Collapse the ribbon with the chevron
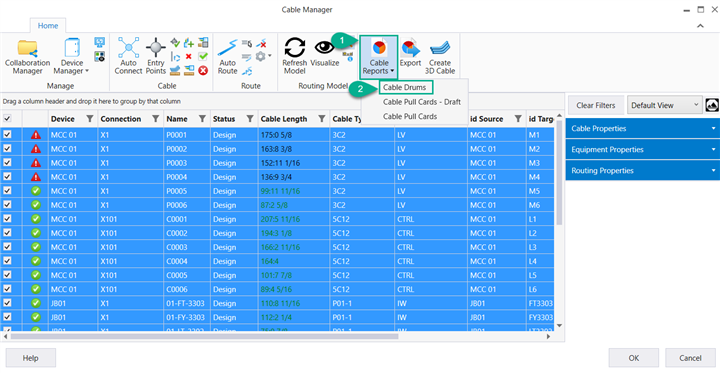 [x=700, y=26]
